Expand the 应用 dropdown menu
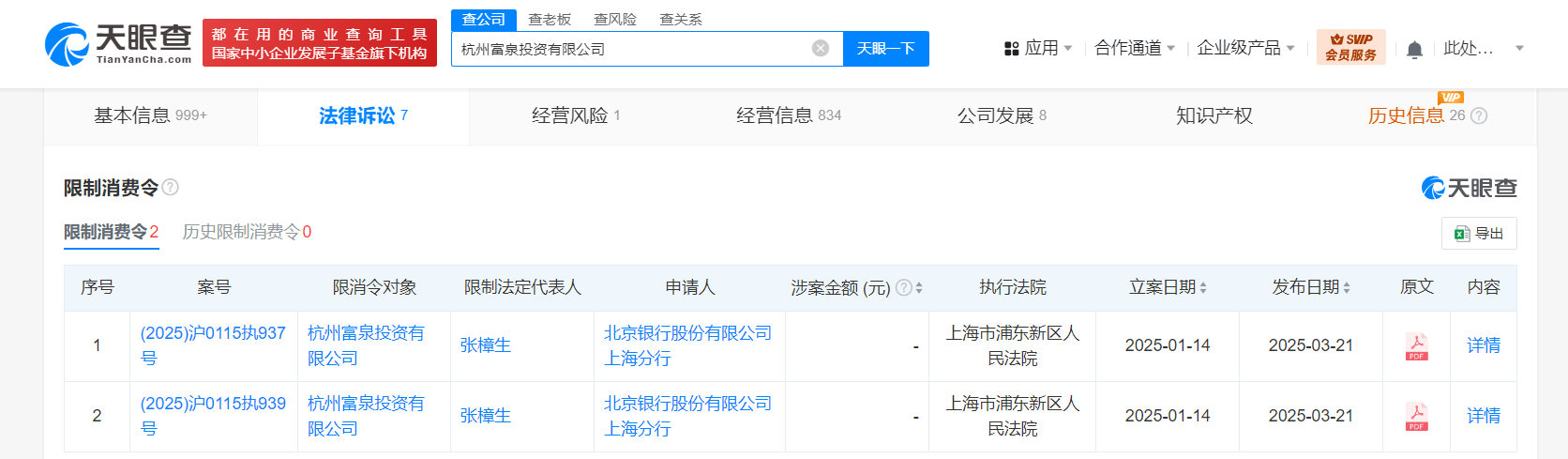 1038,48
